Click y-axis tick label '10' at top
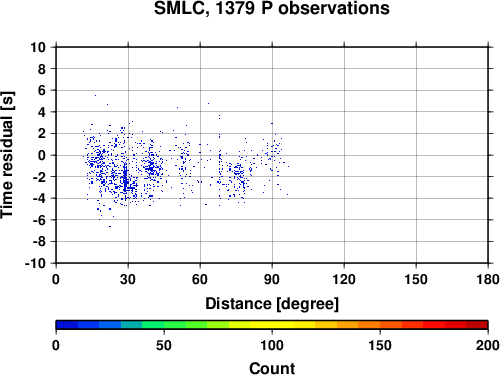 [x=38, y=47]
